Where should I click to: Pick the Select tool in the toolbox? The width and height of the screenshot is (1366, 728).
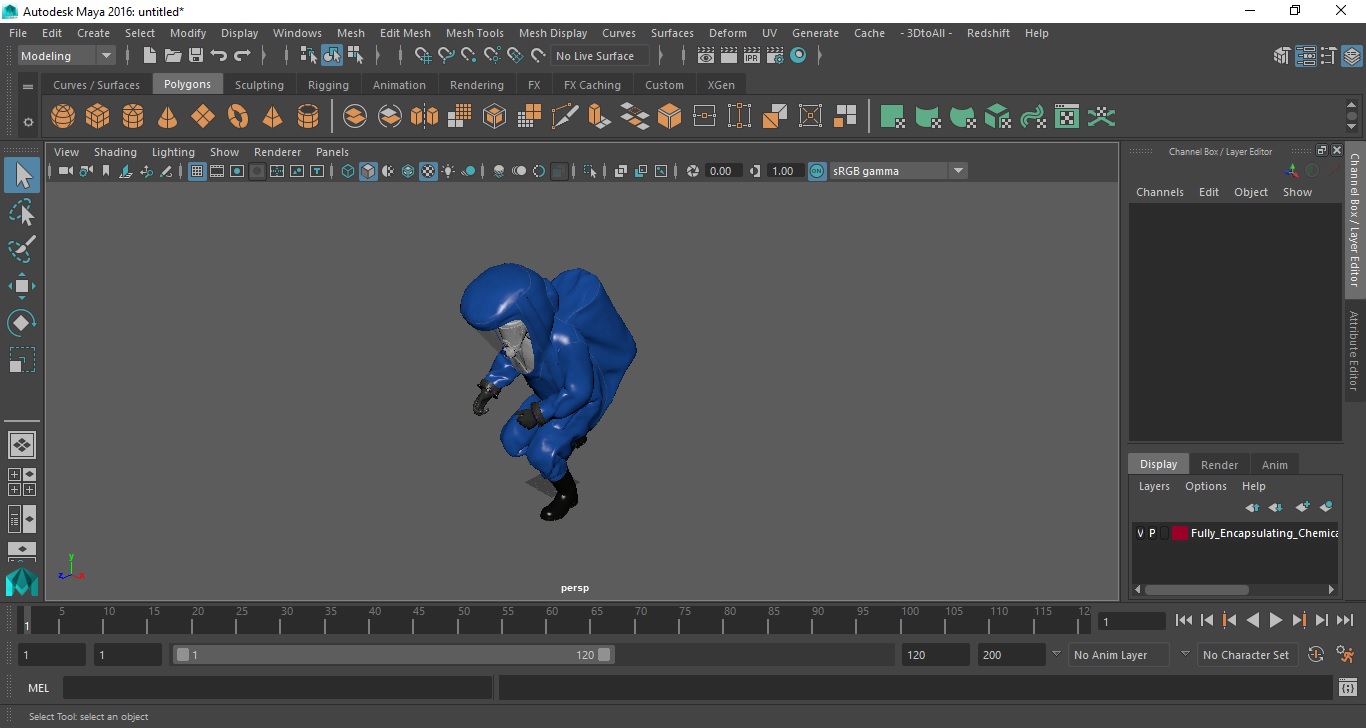pyautogui.click(x=22, y=175)
